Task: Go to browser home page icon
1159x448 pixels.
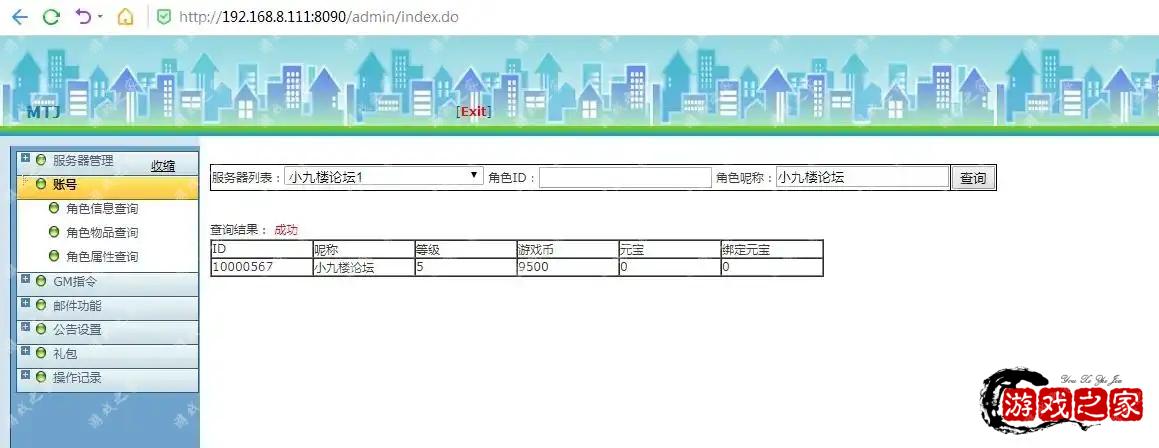Action: [125, 17]
